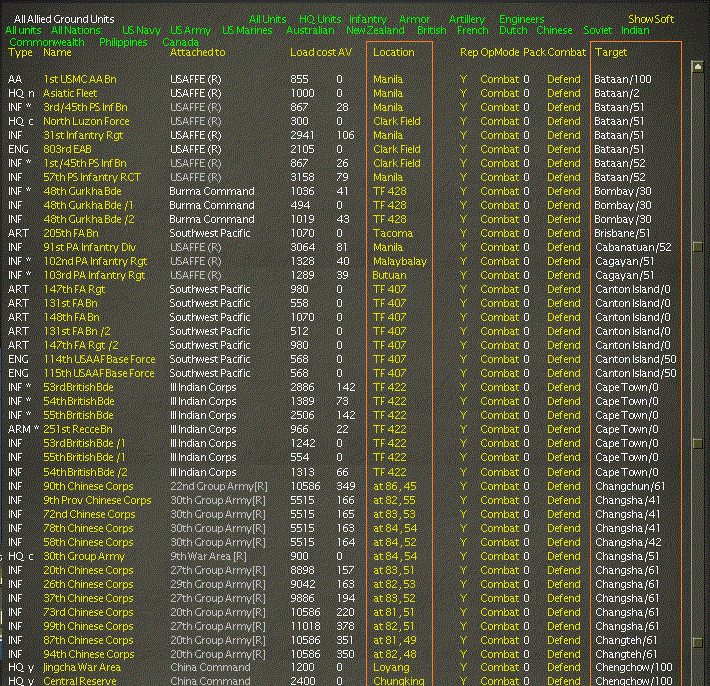Select 251st Recce Bn unit

pyautogui.click(x=77, y=429)
